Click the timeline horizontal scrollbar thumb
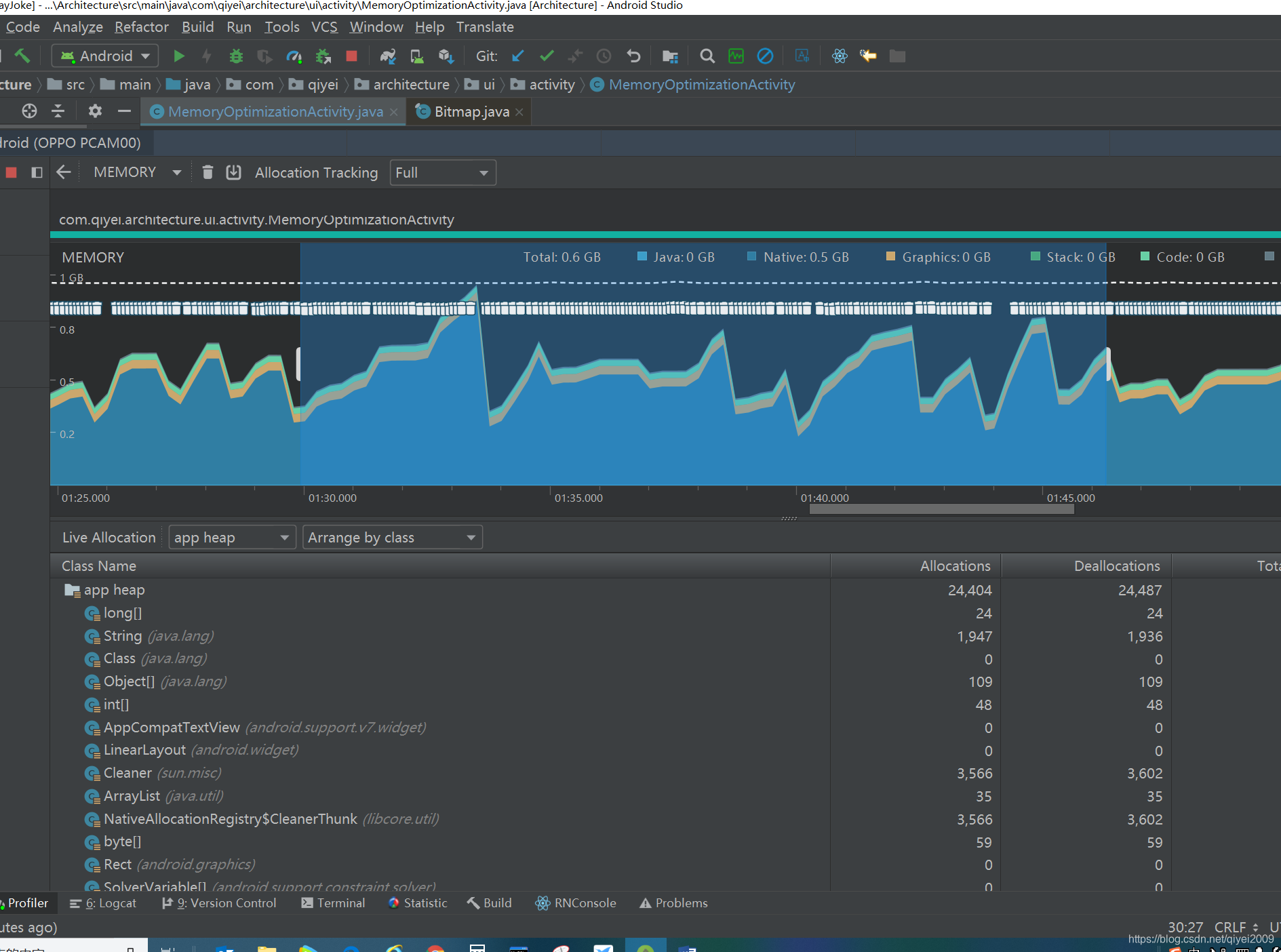Image resolution: width=1281 pixels, height=952 pixels. (942, 509)
